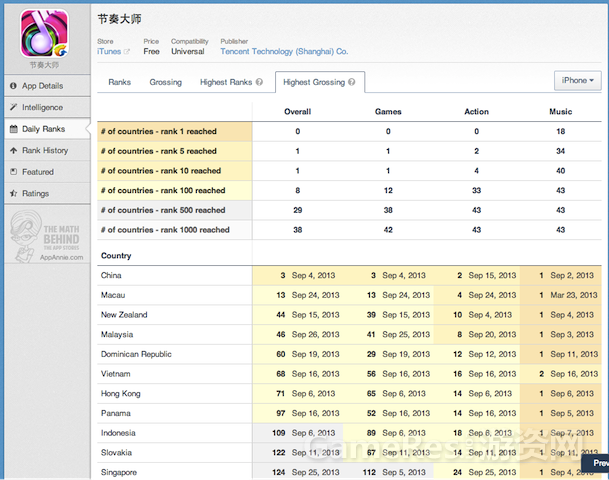Follow the iTunes store link
Screen dimensions: 609x480
[109, 52]
